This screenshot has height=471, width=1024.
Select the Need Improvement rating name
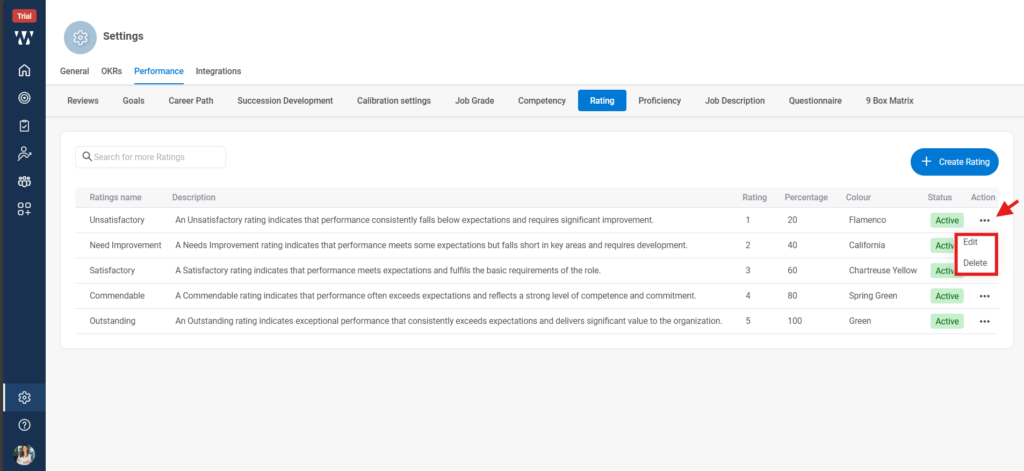coord(125,245)
